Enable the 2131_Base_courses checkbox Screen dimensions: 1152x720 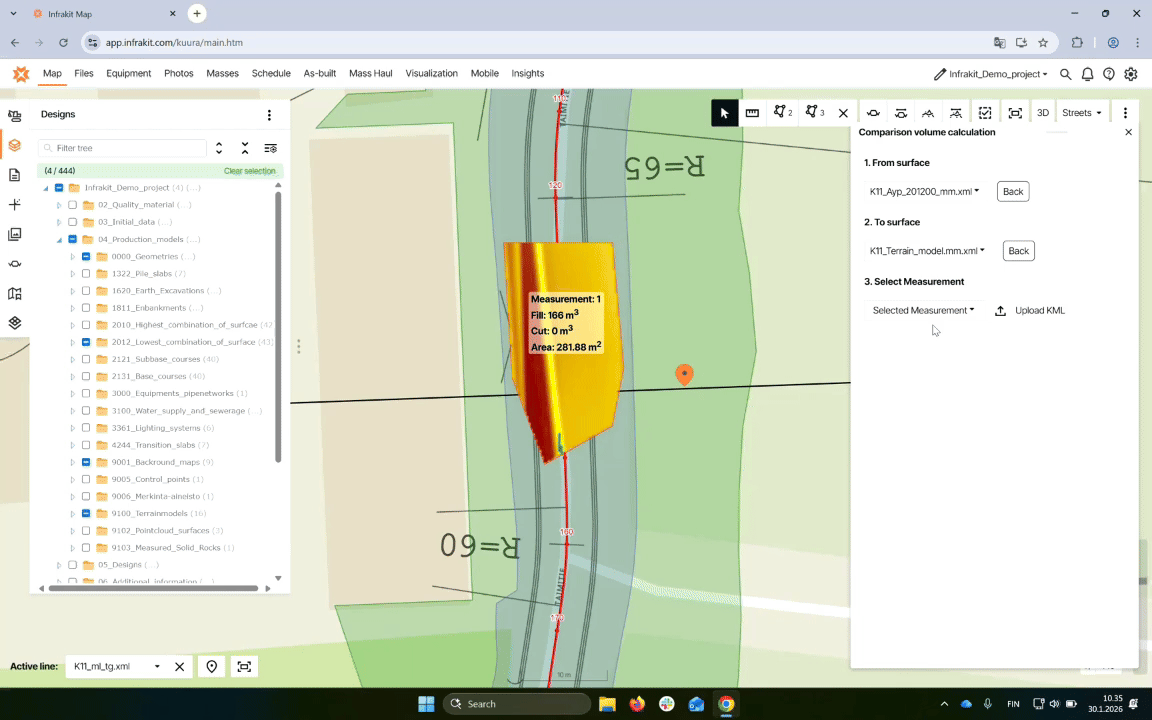[86, 377]
